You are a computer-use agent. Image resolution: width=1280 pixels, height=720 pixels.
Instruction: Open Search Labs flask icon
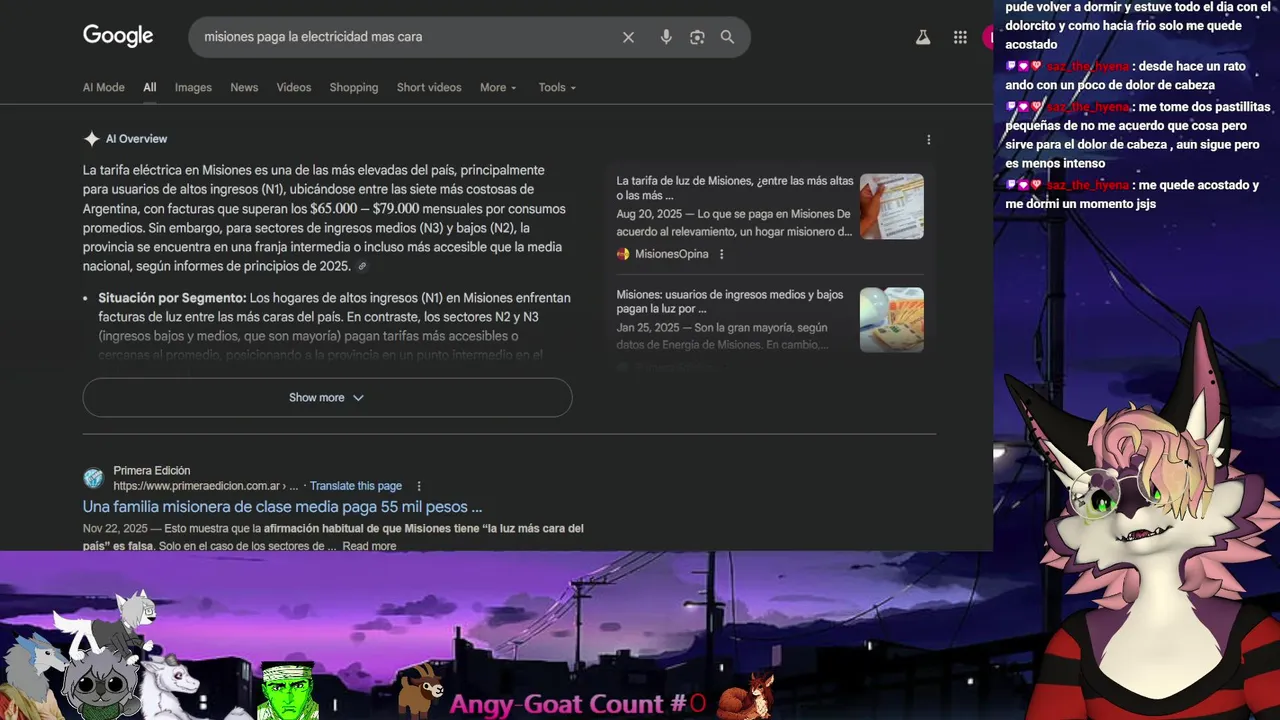point(923,37)
